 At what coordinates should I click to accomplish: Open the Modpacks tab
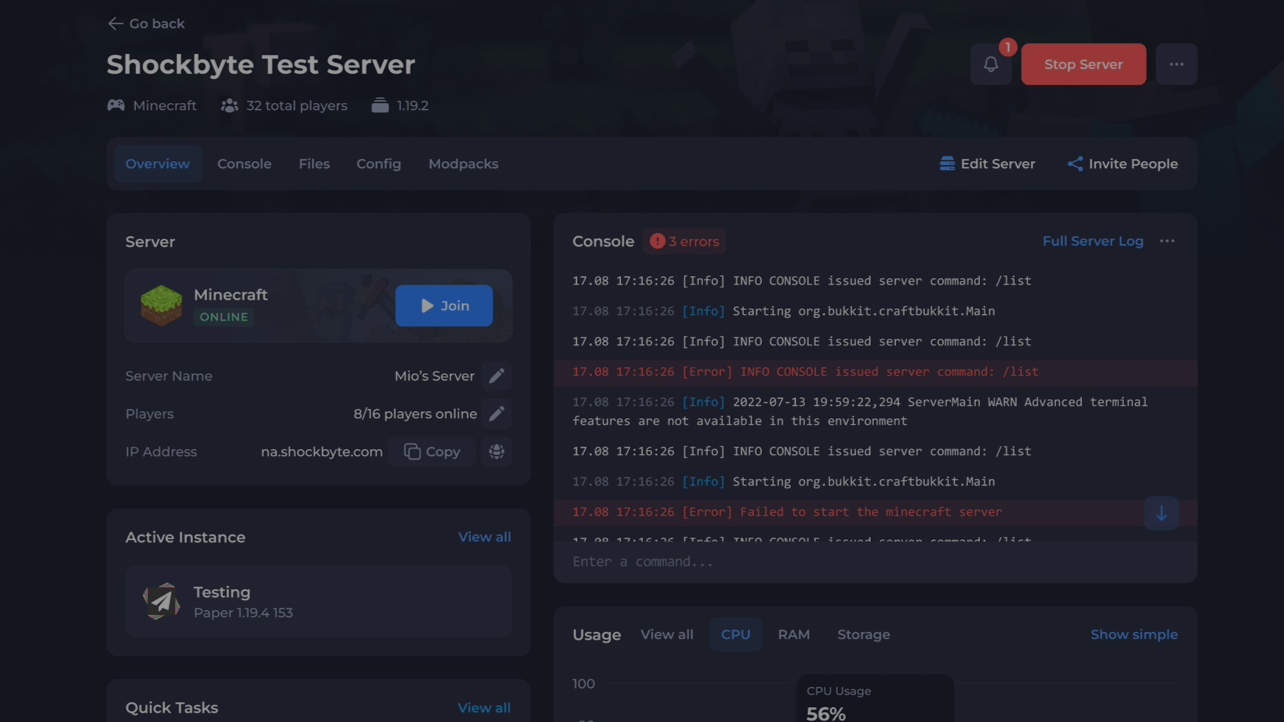click(x=463, y=164)
